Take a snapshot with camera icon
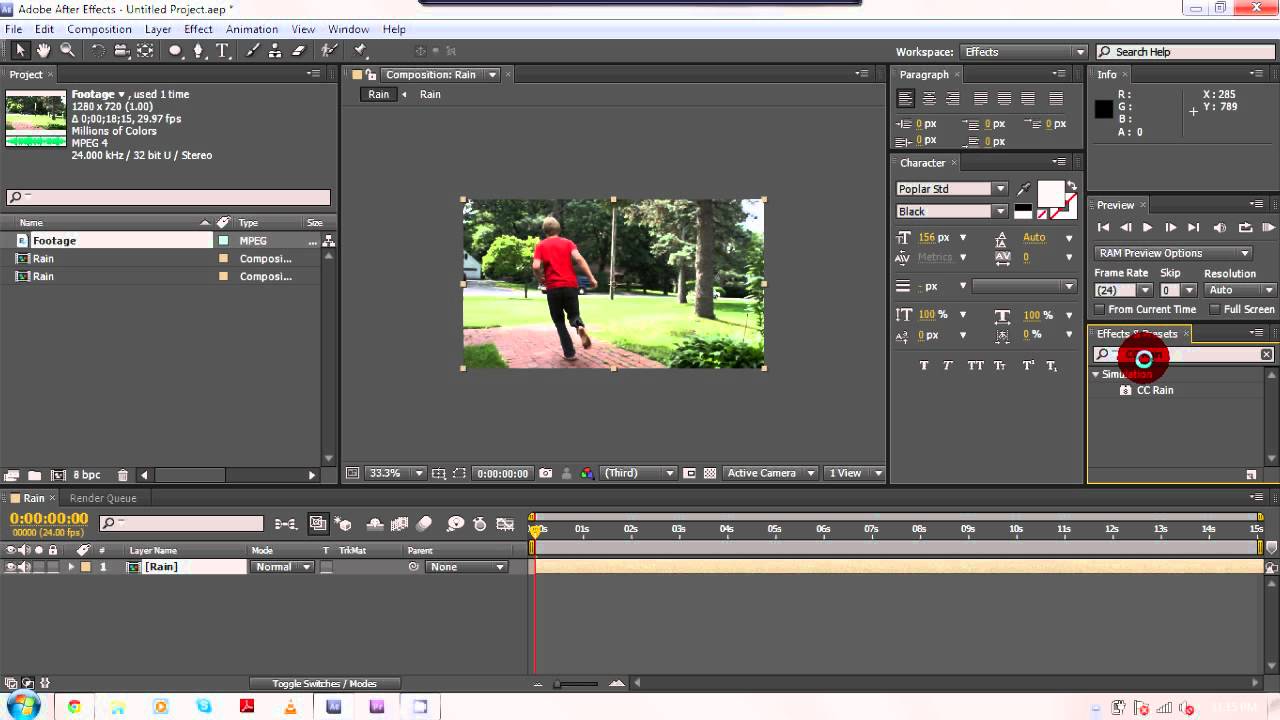The image size is (1280, 720). click(x=545, y=473)
